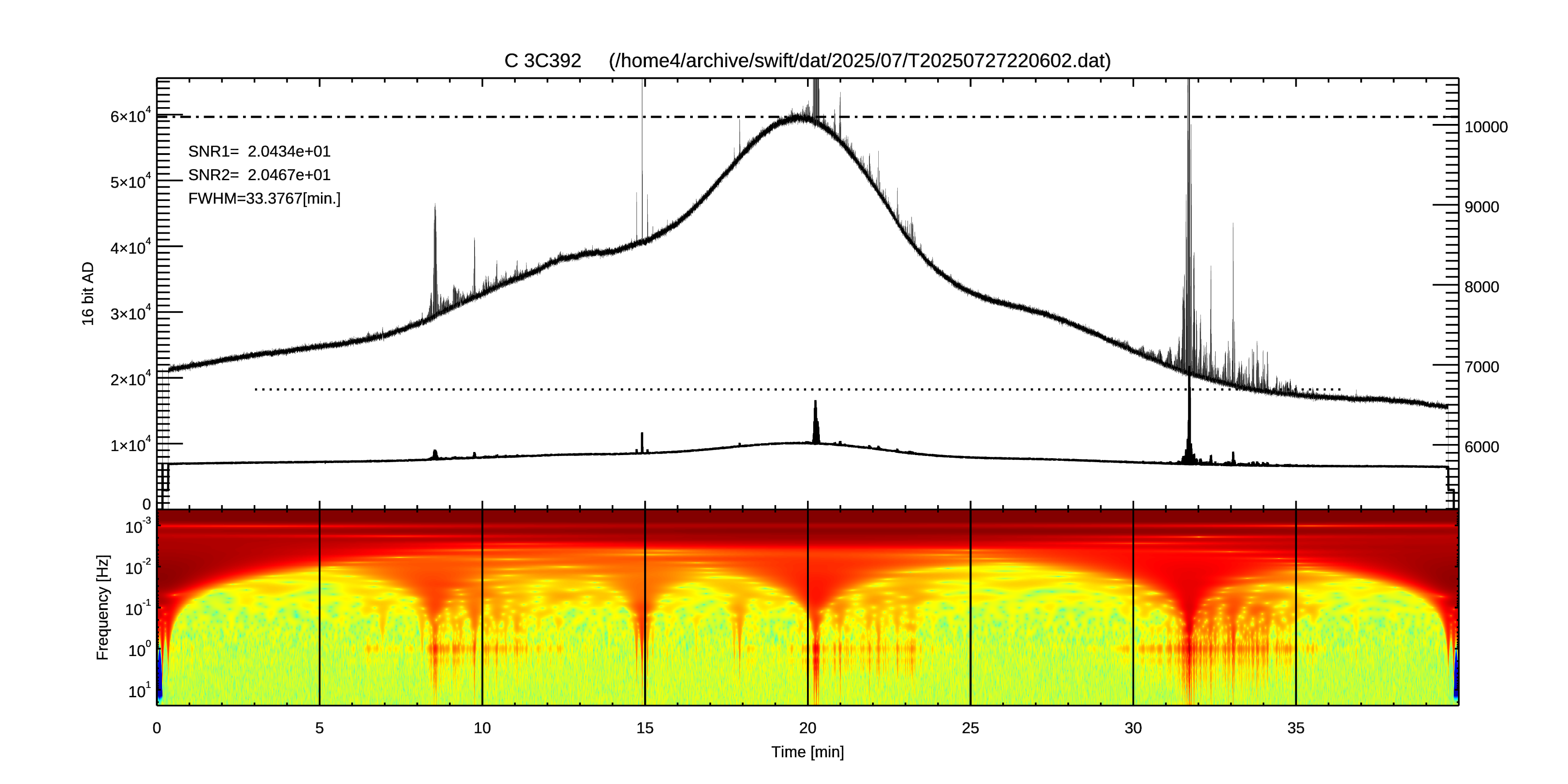This screenshot has height=784, width=1568.
Task: Click the 9000 right axis tick label
Action: point(1482,207)
